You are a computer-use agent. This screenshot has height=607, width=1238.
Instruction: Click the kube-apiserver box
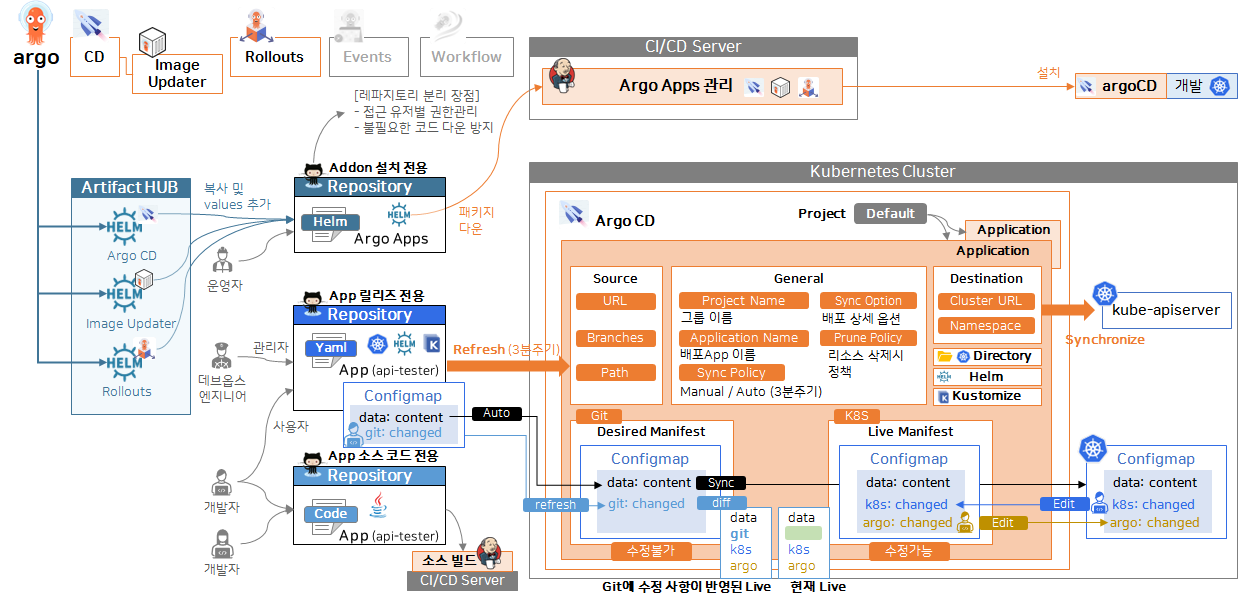click(x=1165, y=310)
